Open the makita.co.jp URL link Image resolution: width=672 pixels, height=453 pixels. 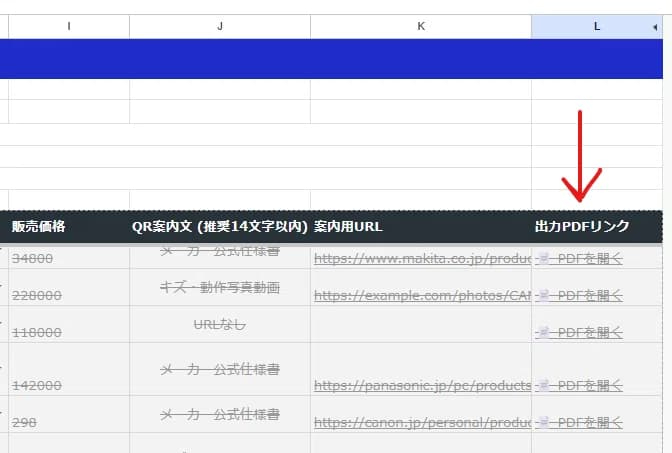pyautogui.click(x=422, y=259)
